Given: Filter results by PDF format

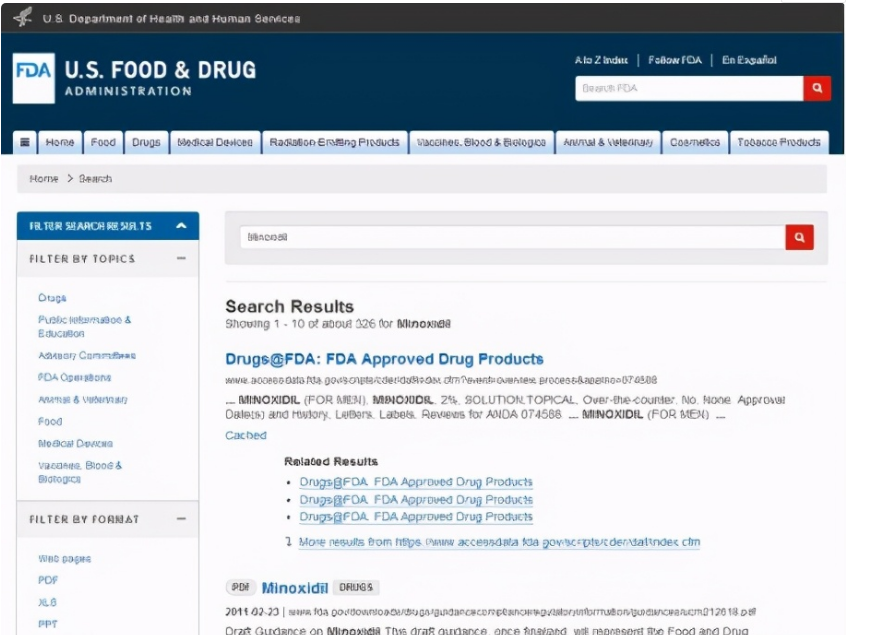Looking at the screenshot, I should point(48,580).
